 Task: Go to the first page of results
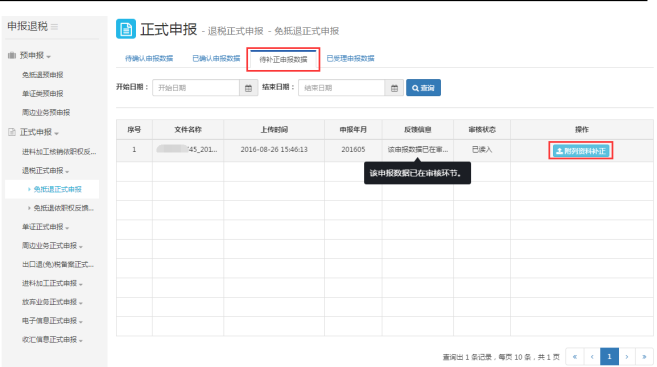pyautogui.click(x=574, y=357)
